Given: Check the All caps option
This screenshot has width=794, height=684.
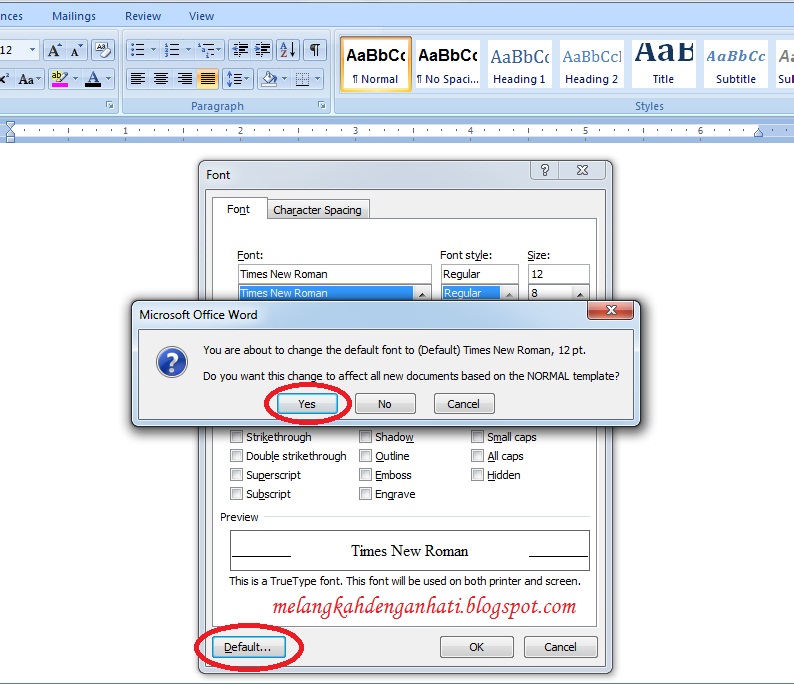Looking at the screenshot, I should coord(478,456).
